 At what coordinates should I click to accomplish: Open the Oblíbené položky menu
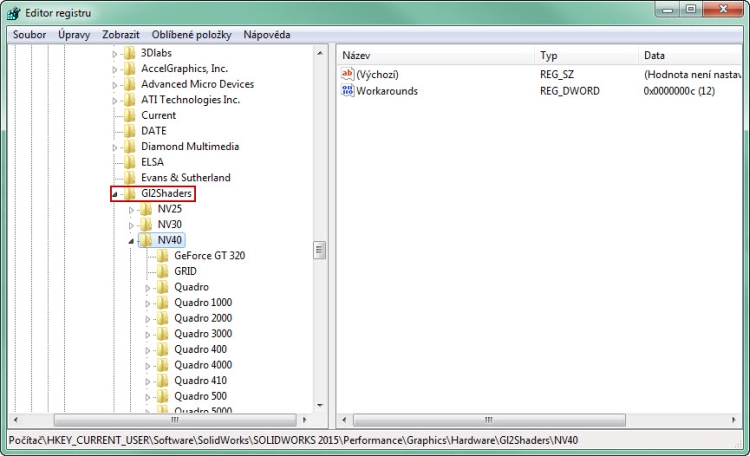(191, 34)
